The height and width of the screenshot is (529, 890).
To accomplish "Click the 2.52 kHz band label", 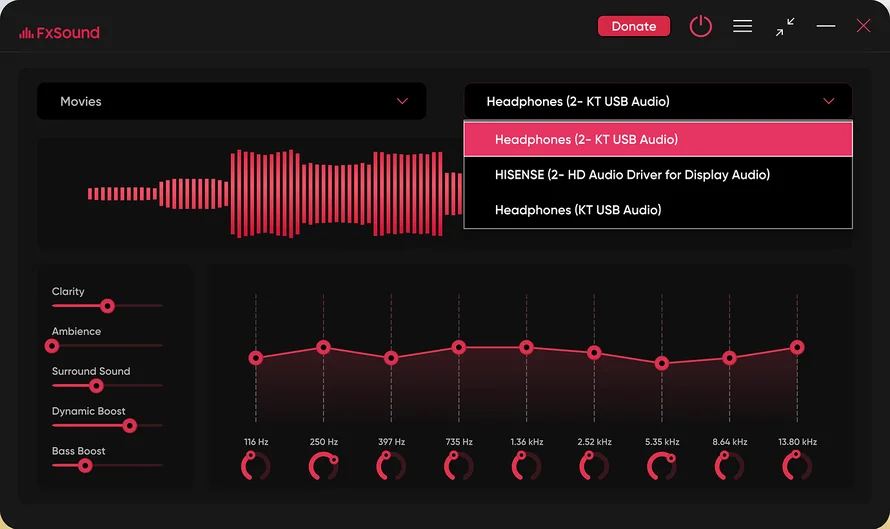I will pos(594,442).
